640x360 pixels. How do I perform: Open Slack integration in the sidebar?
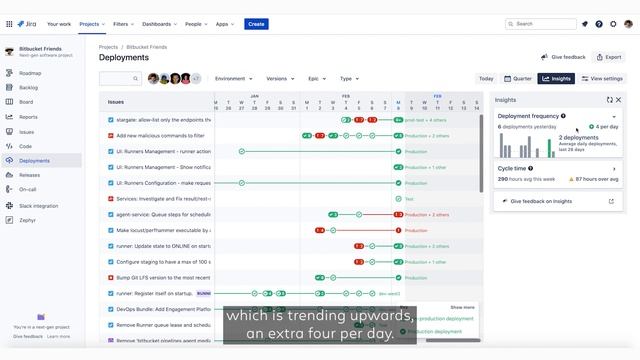pyautogui.click(x=38, y=206)
